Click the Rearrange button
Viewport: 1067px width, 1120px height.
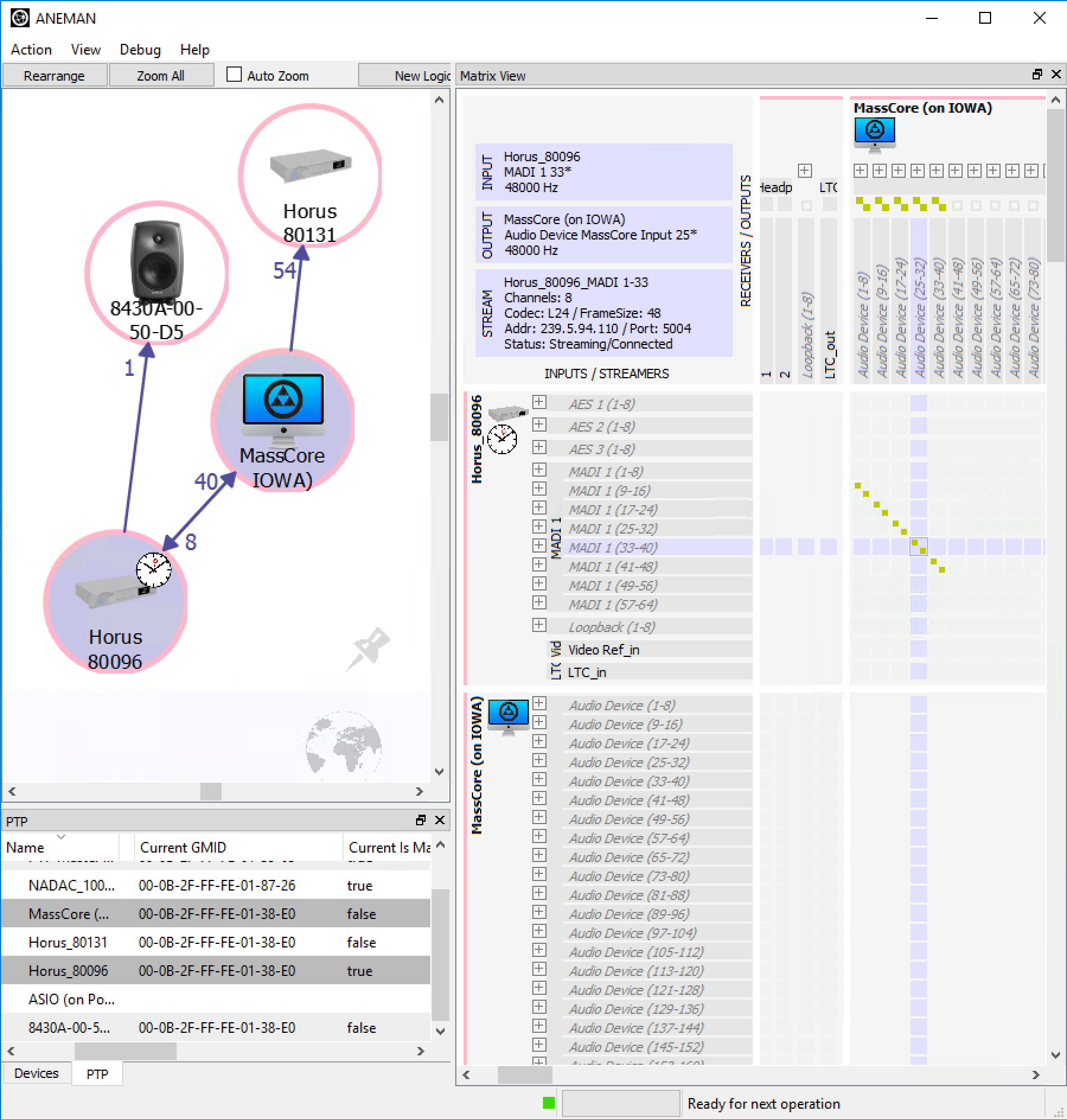tap(55, 75)
